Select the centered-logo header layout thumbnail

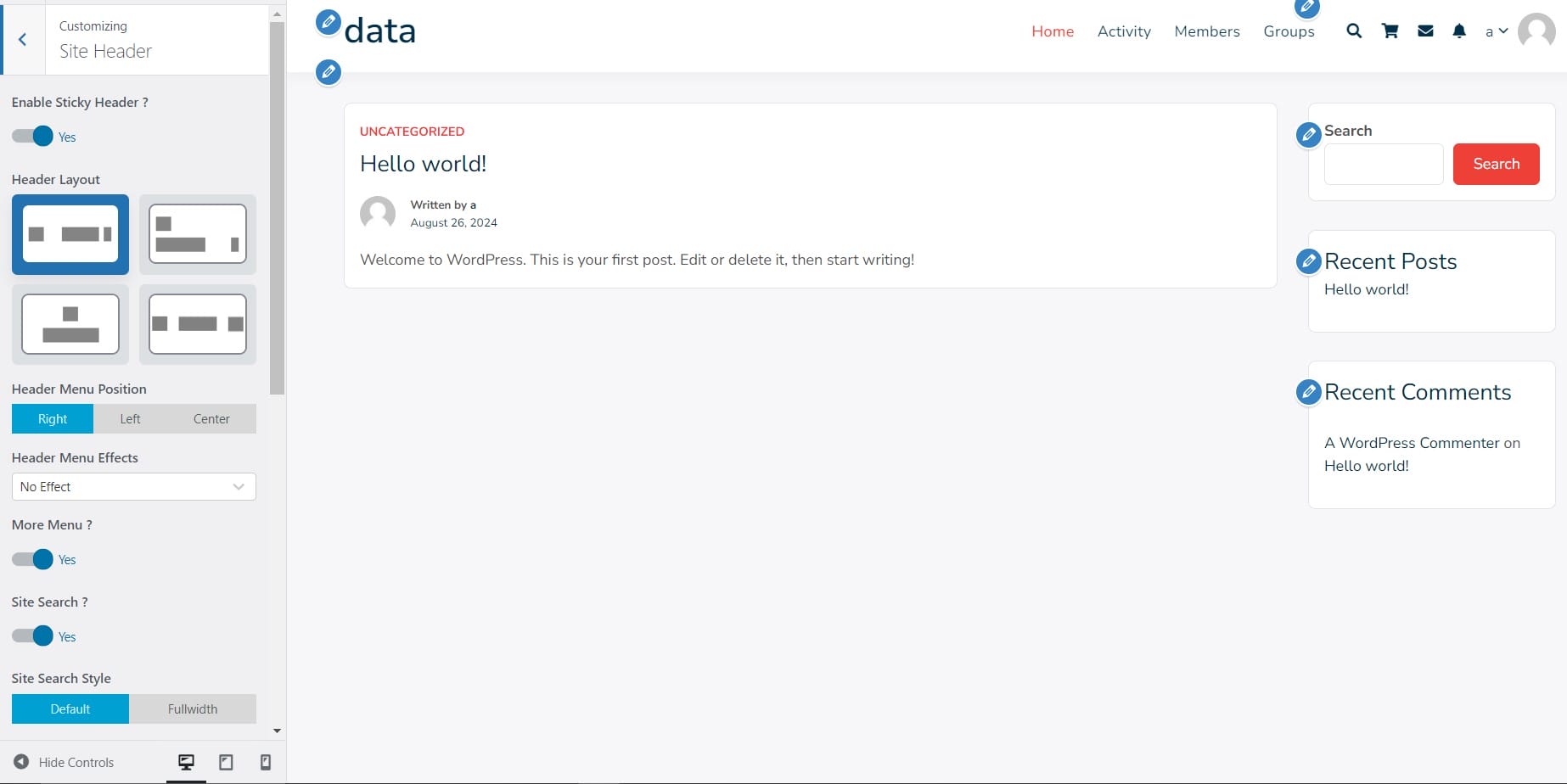point(70,324)
